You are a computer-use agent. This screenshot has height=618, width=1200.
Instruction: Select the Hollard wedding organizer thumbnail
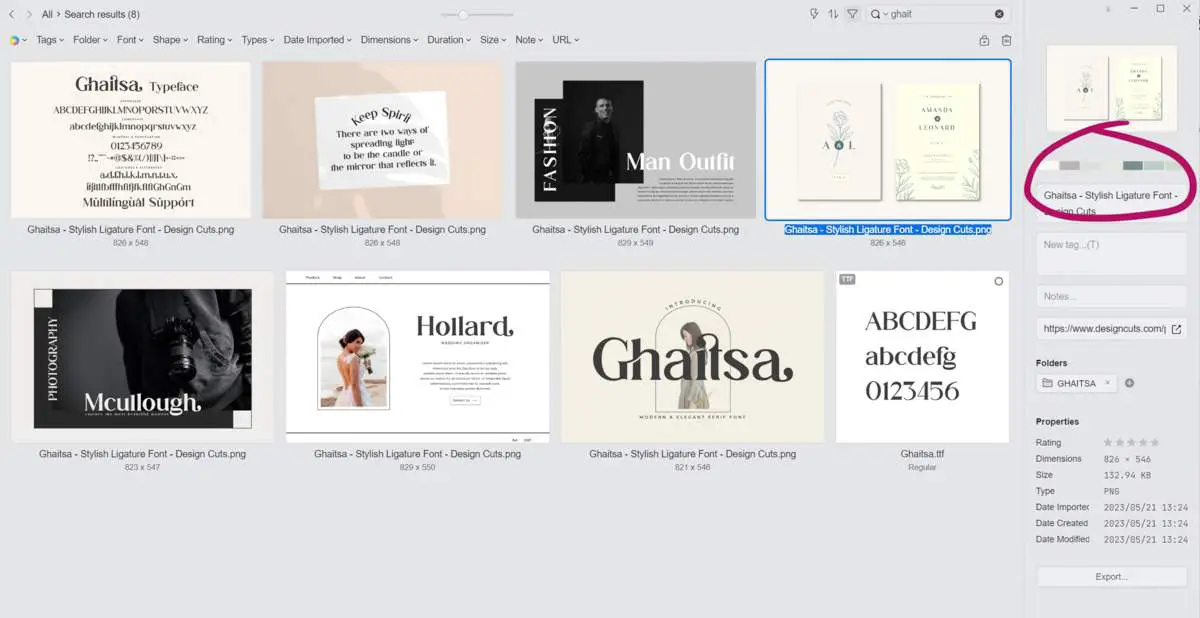(x=418, y=356)
